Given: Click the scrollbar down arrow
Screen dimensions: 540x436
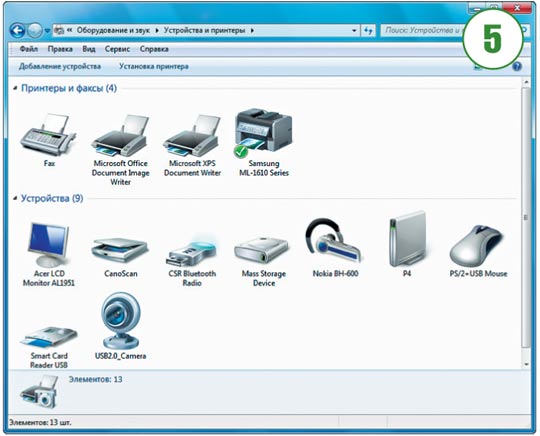Looking at the screenshot, I should pos(526,364).
